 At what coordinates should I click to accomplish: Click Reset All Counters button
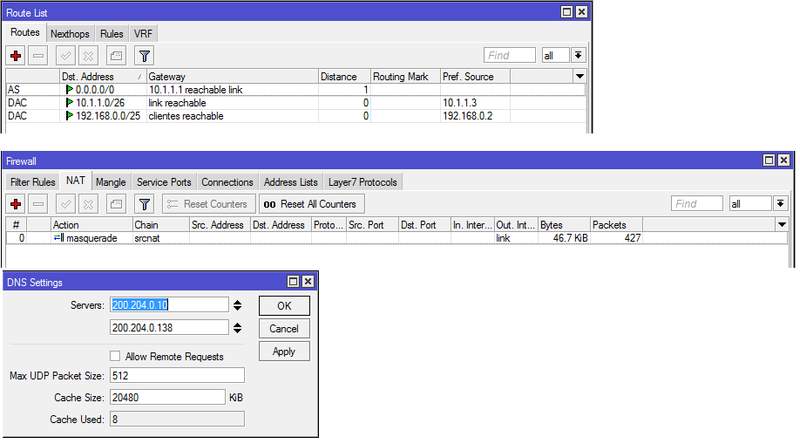coord(311,204)
